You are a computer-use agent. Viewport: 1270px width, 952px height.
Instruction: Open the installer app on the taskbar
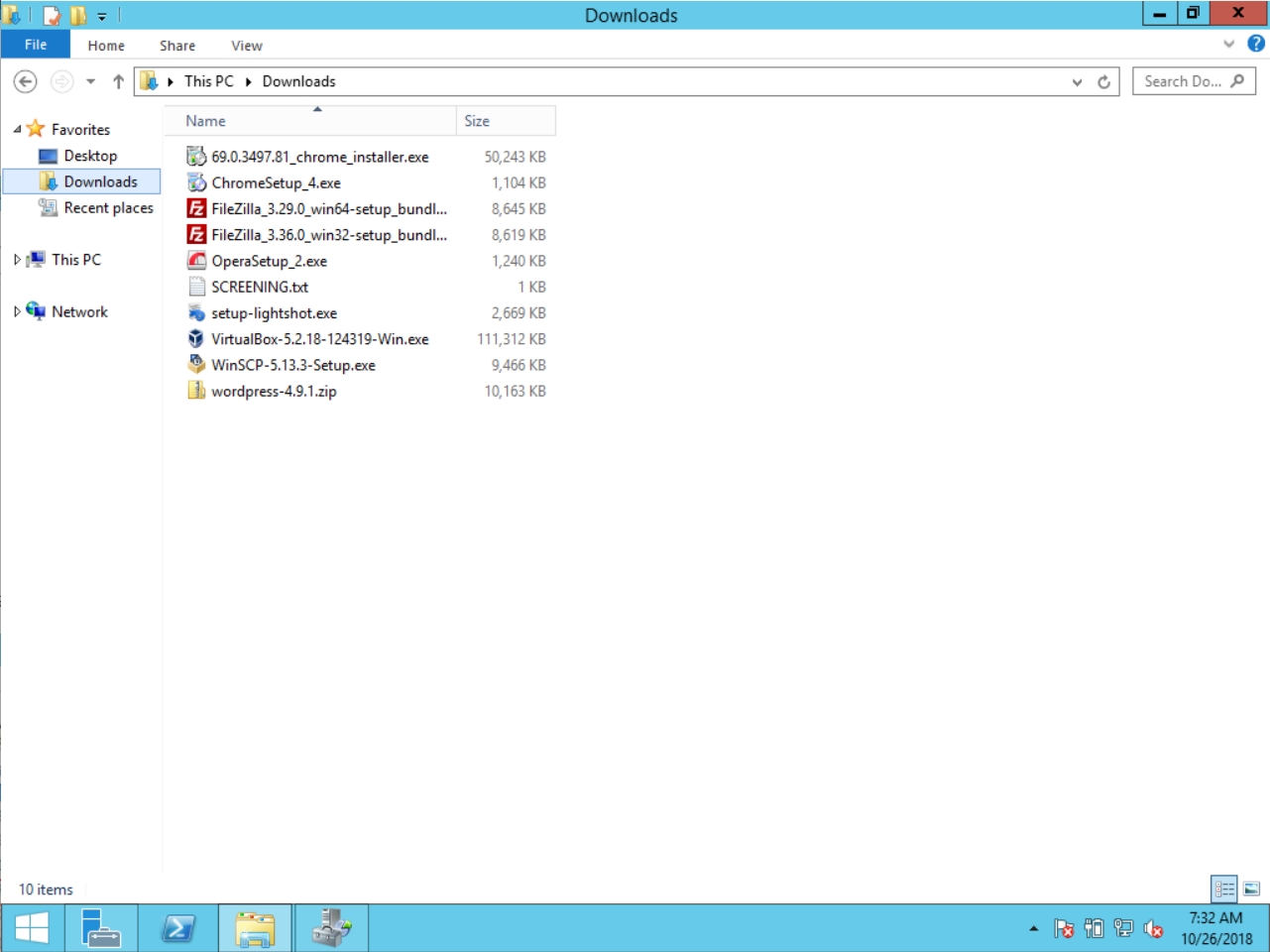331,928
